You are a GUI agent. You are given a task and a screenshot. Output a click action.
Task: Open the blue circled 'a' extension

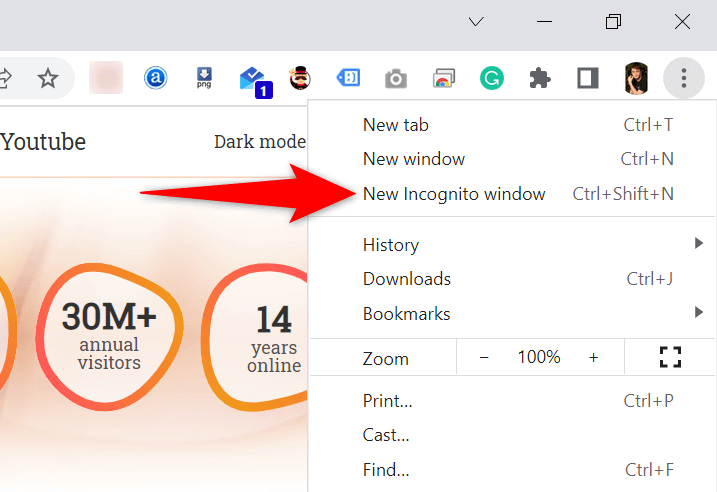point(155,78)
